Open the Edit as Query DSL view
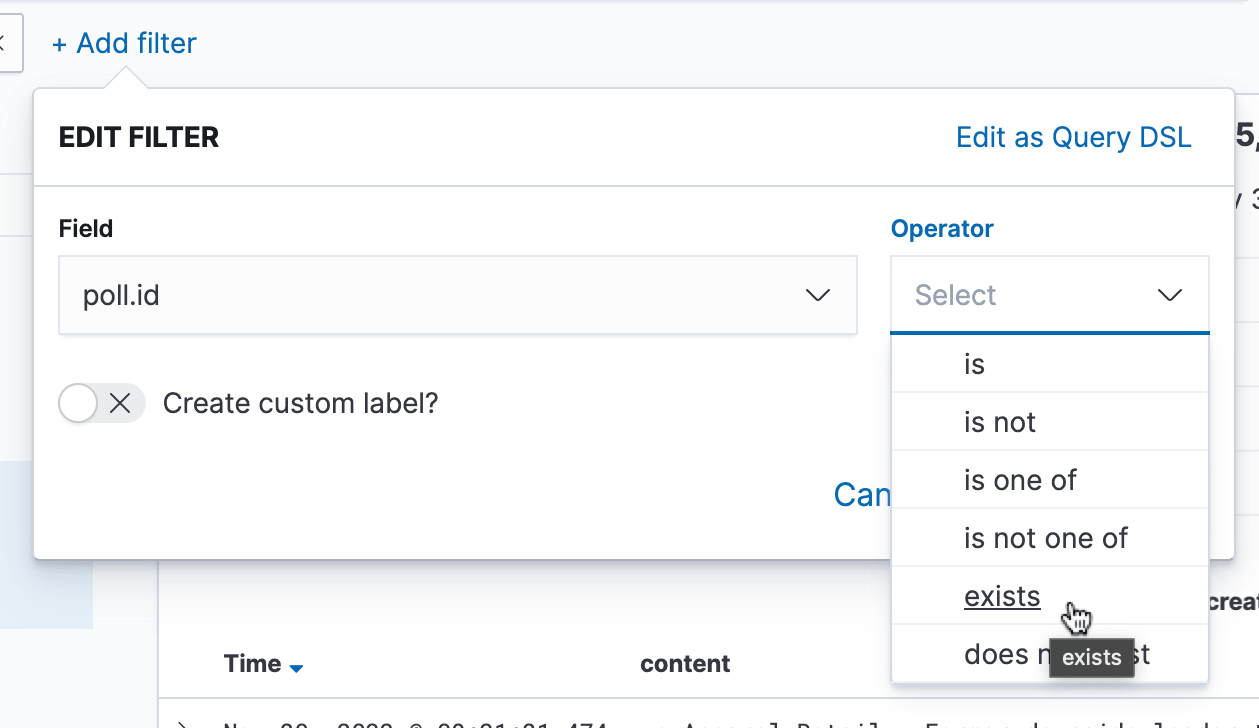 1073,137
